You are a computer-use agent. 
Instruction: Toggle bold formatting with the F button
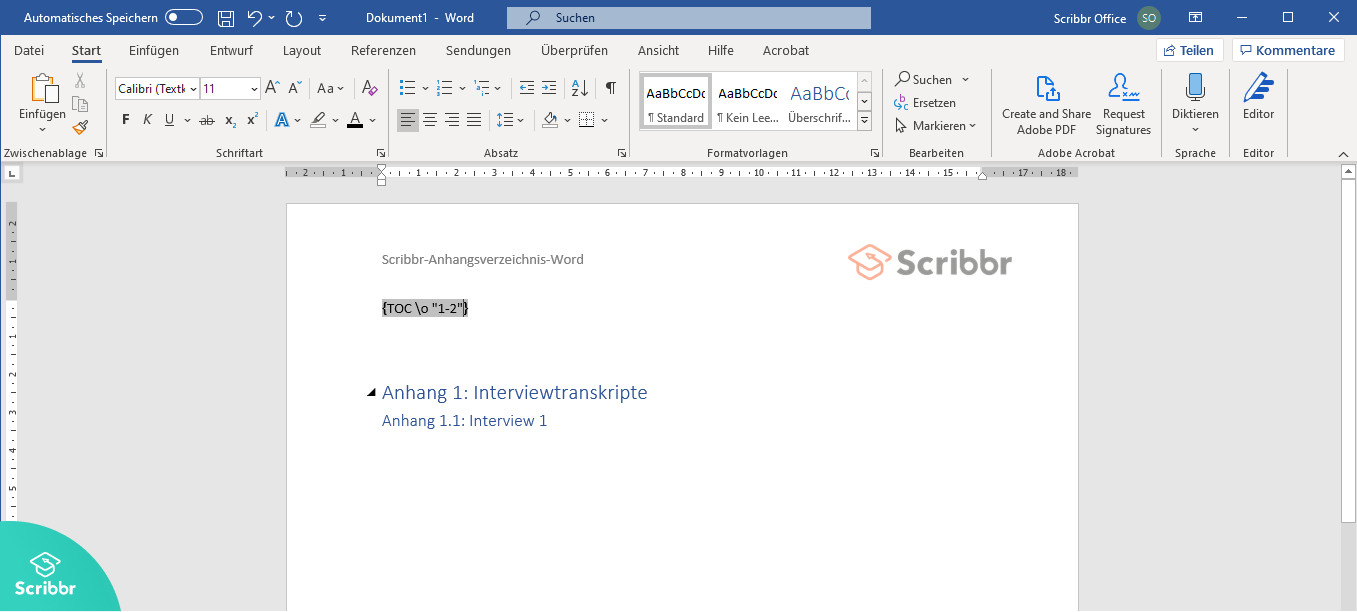point(125,120)
